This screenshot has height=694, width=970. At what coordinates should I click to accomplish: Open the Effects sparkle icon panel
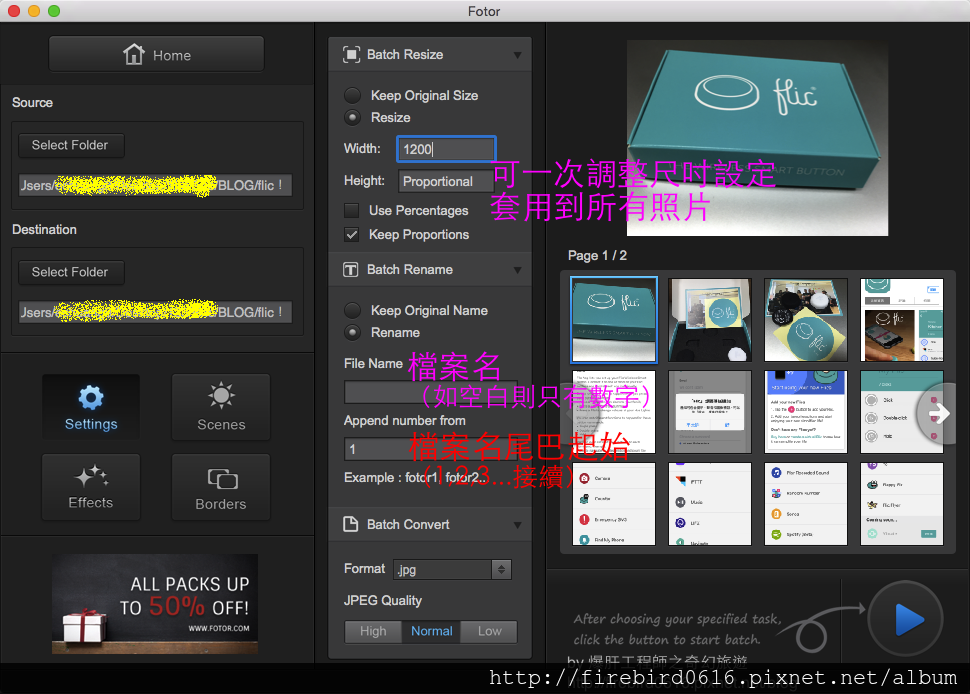pyautogui.click(x=91, y=487)
